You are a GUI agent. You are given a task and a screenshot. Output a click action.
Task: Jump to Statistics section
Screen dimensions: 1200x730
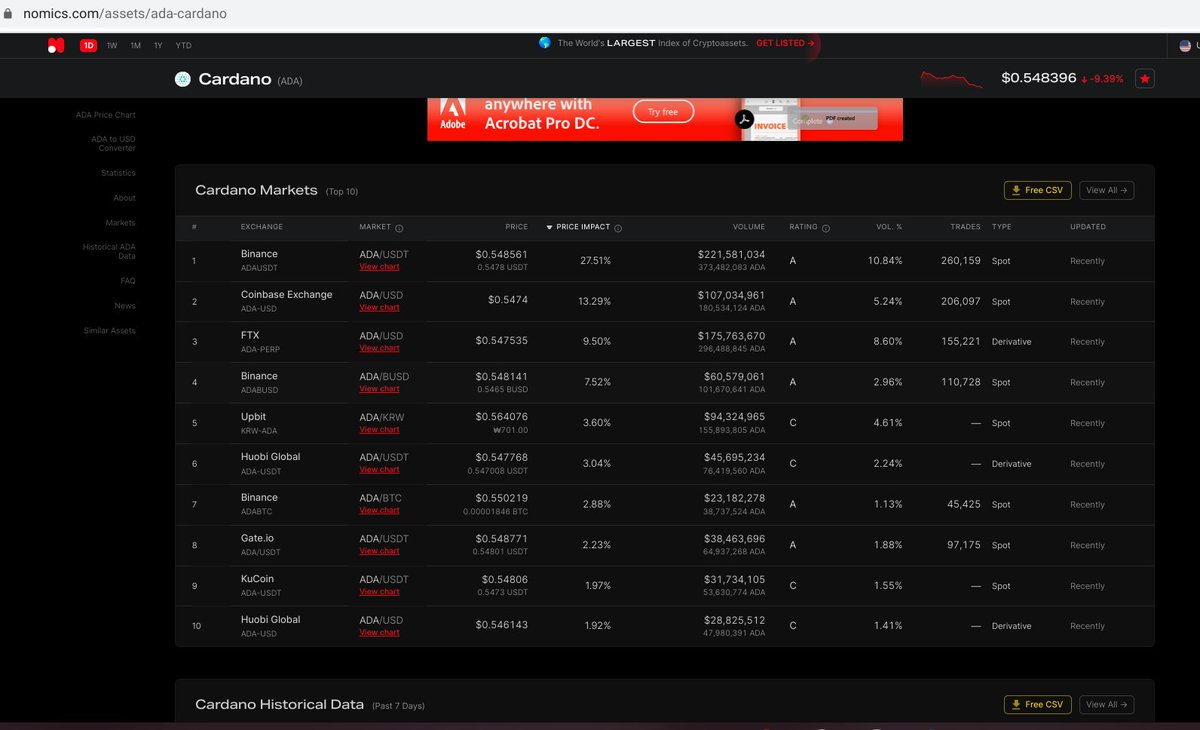[x=118, y=173]
